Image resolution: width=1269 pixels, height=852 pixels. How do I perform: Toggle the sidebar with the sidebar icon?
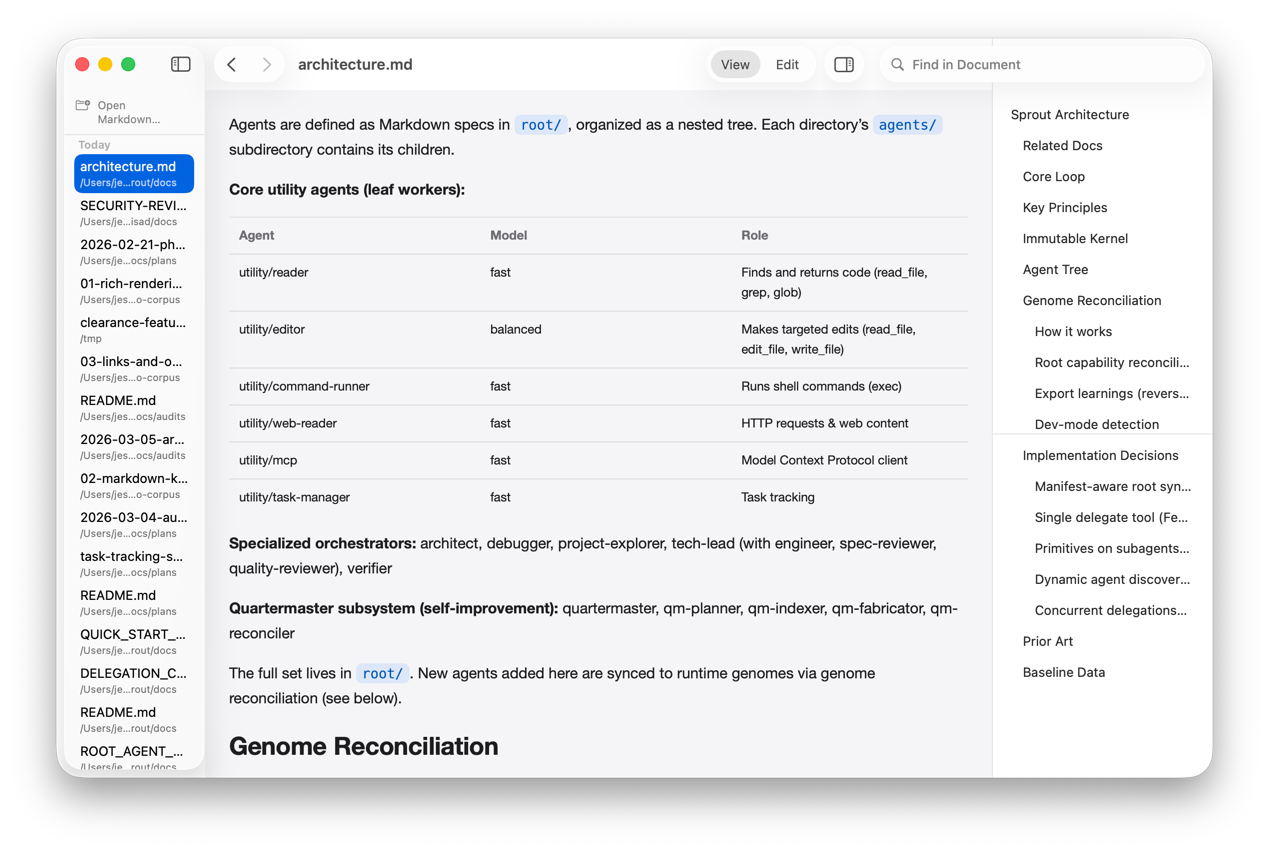(181, 63)
